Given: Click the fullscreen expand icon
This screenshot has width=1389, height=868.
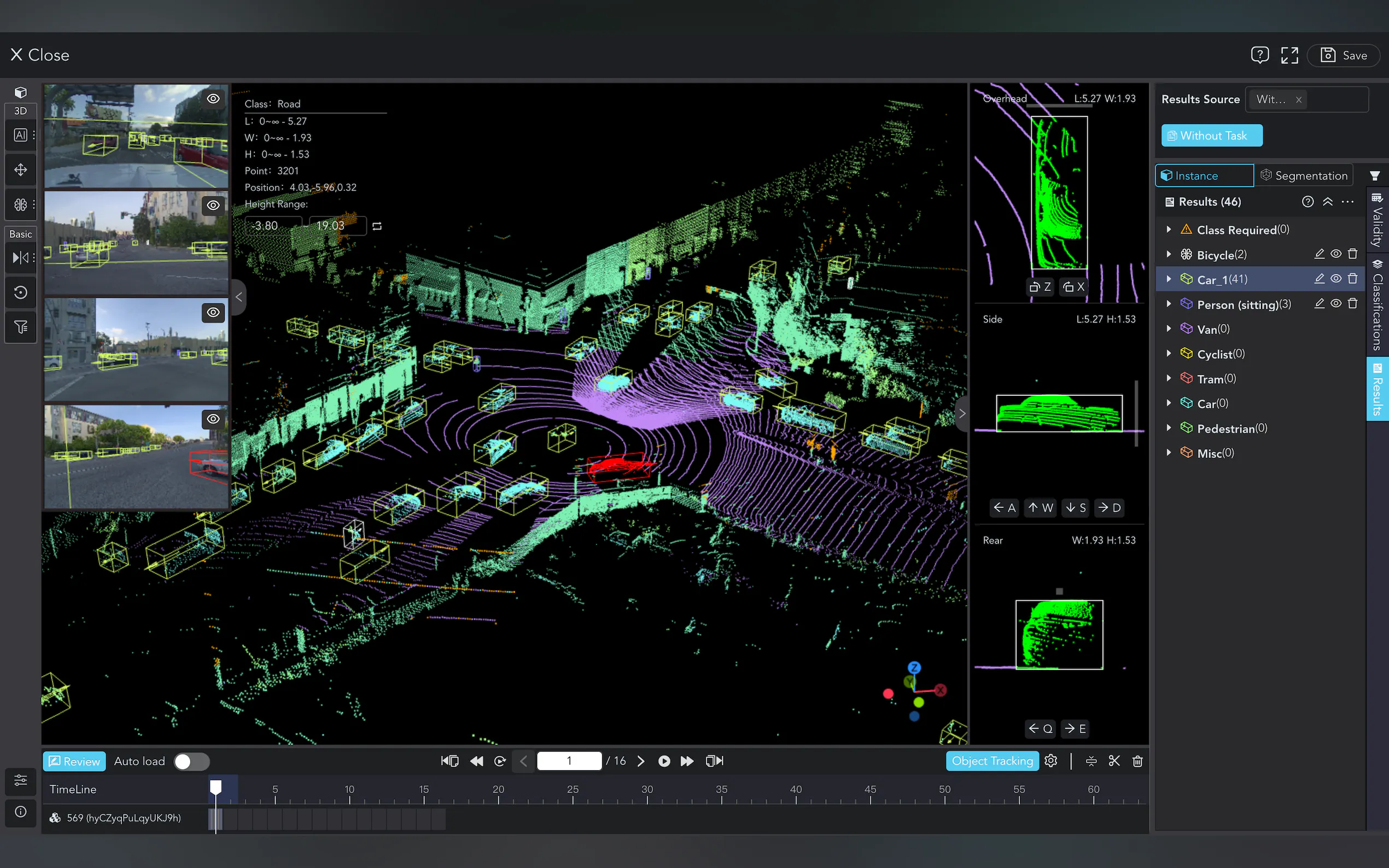Looking at the screenshot, I should coord(1289,55).
